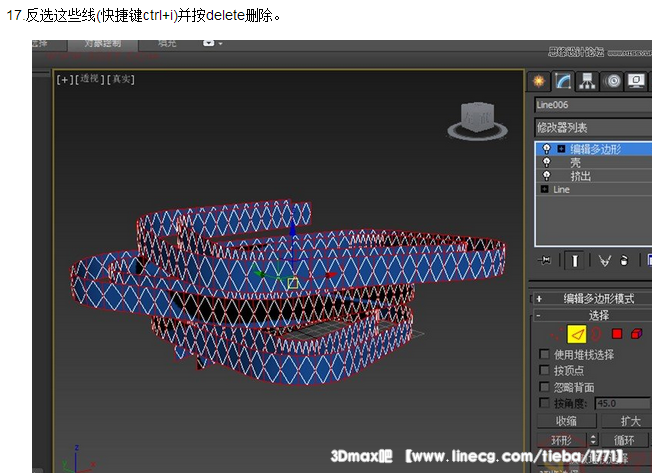Click Make Unique icon below stack

(605, 261)
